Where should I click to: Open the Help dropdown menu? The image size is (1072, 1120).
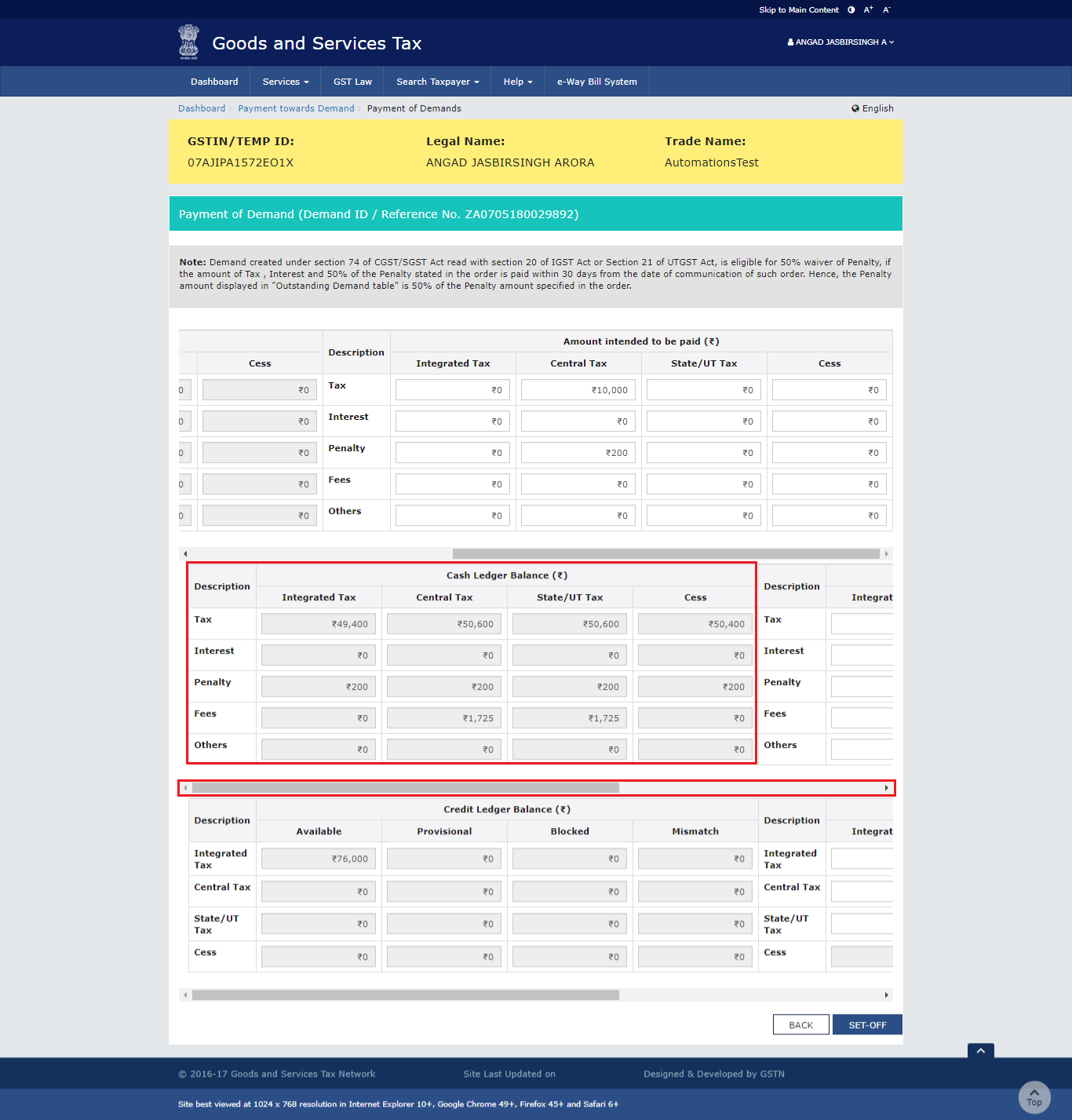pyautogui.click(x=517, y=81)
